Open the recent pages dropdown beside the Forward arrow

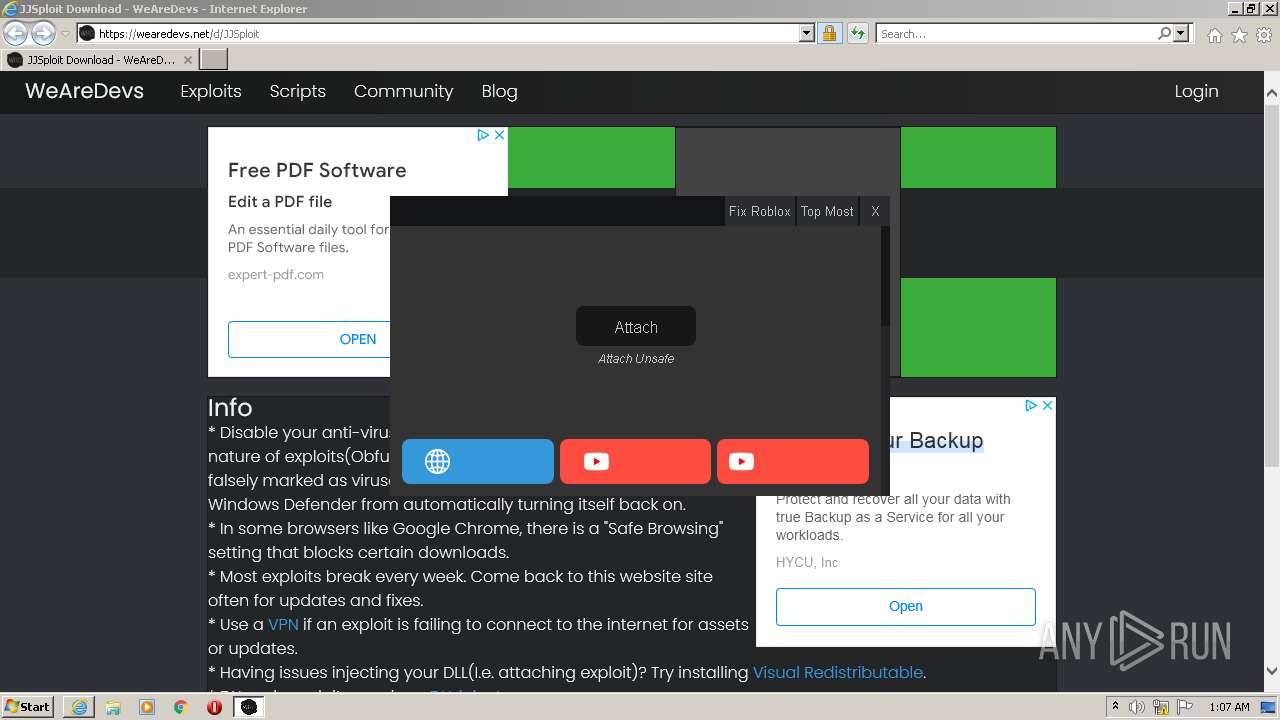65,33
